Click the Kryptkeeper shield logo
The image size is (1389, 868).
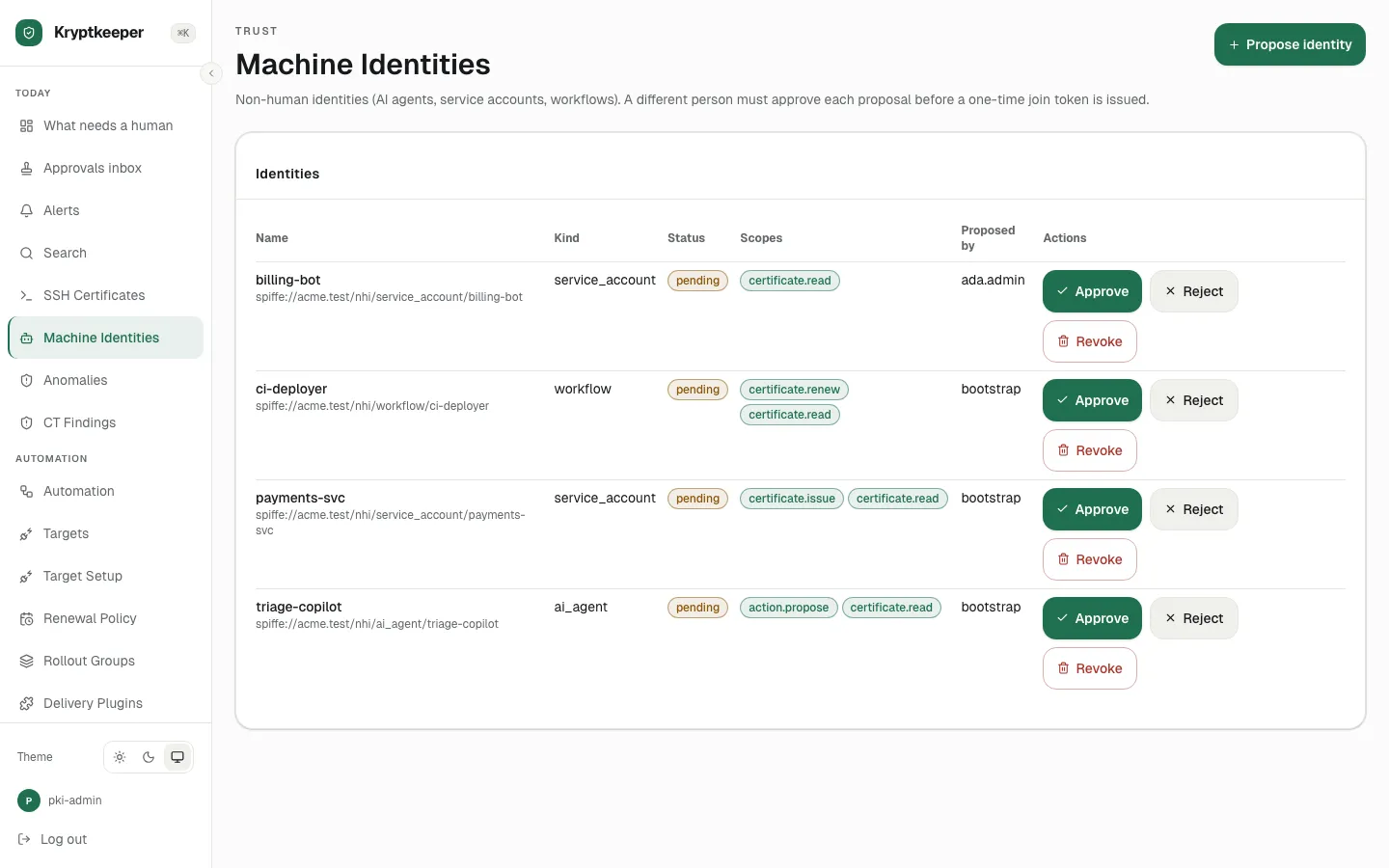29,33
